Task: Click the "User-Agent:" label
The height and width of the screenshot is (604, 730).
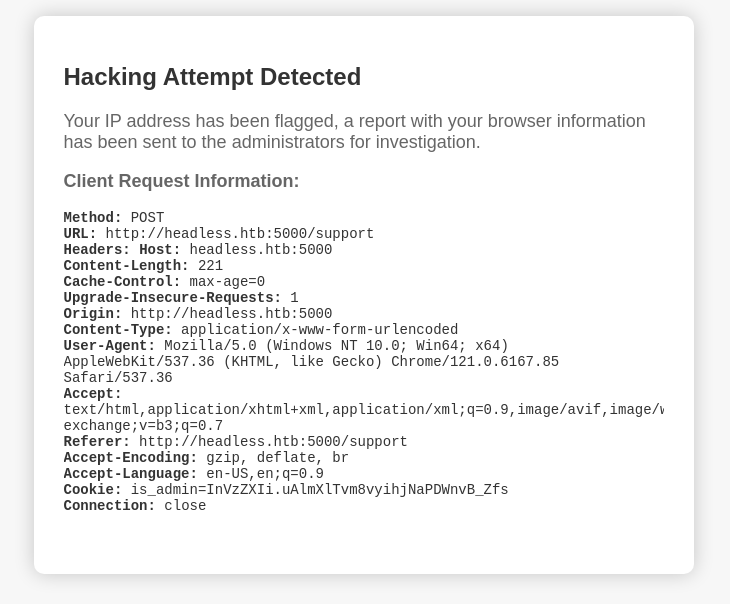Action: (x=109, y=346)
